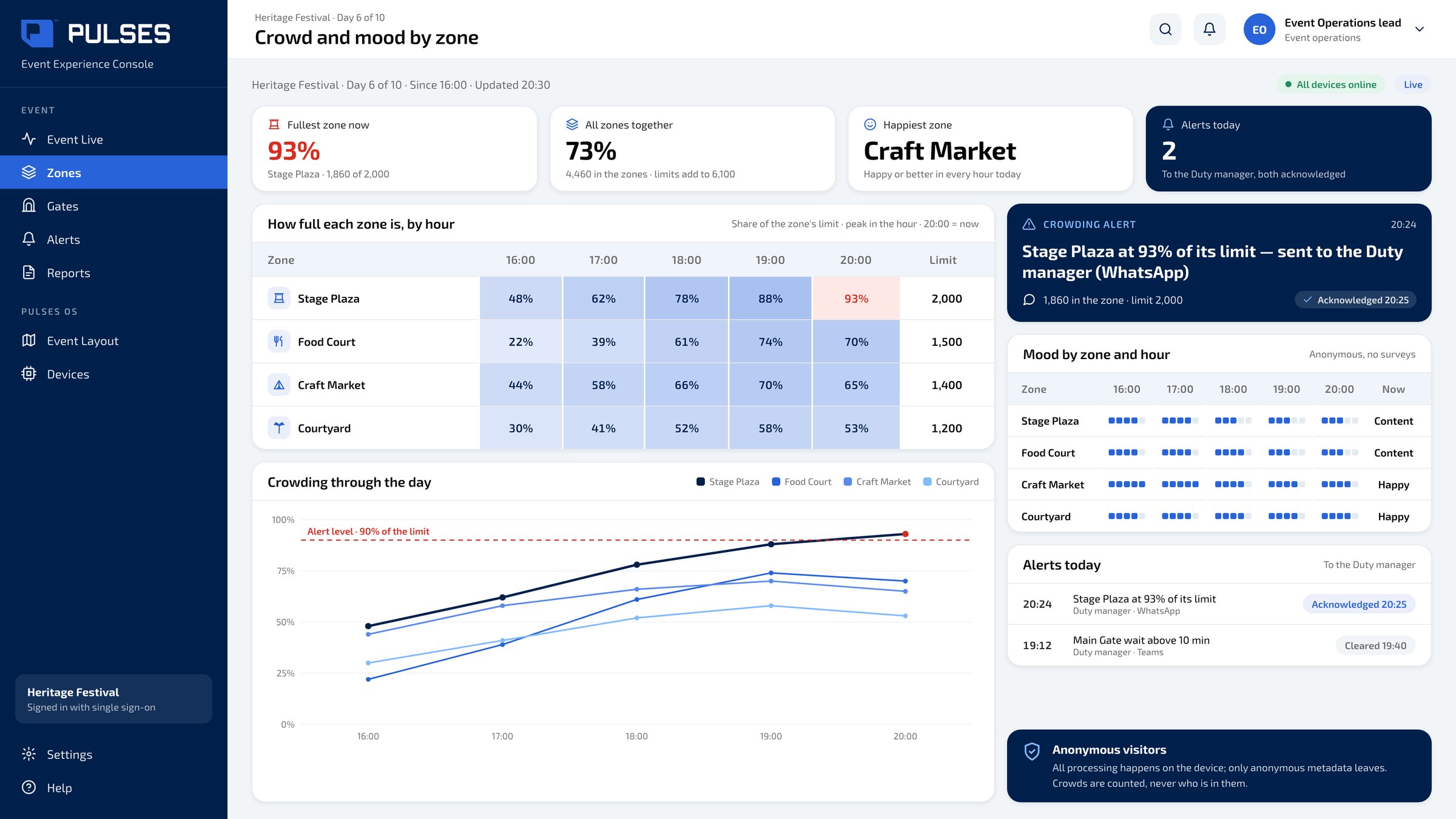Viewport: 1456px width, 819px height.
Task: Go to Gates section
Action: (113, 206)
